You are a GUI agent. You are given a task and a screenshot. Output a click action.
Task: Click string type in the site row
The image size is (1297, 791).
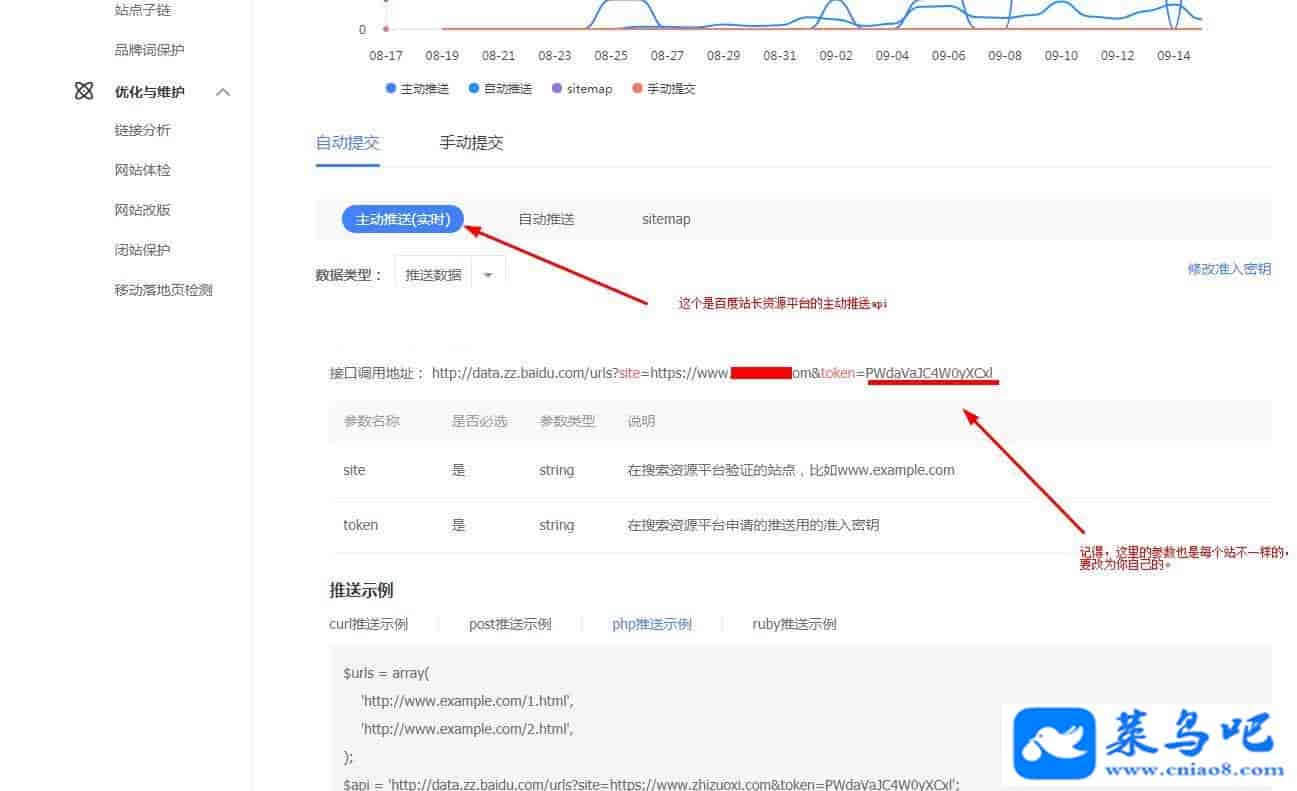pyautogui.click(x=557, y=470)
